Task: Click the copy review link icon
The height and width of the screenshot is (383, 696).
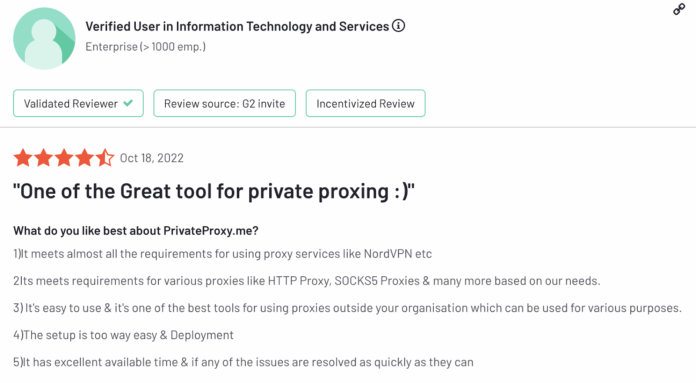Action: tap(679, 9)
